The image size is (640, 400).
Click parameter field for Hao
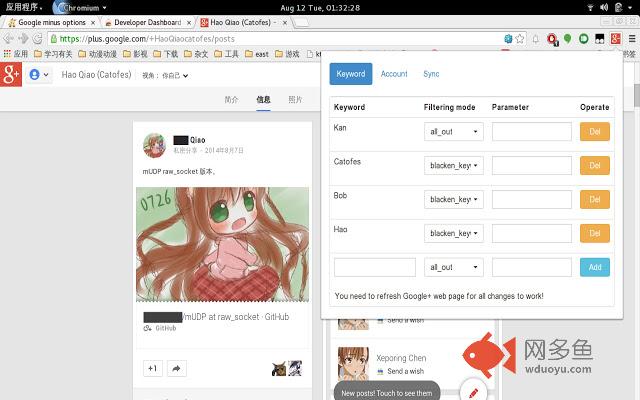coord(532,233)
